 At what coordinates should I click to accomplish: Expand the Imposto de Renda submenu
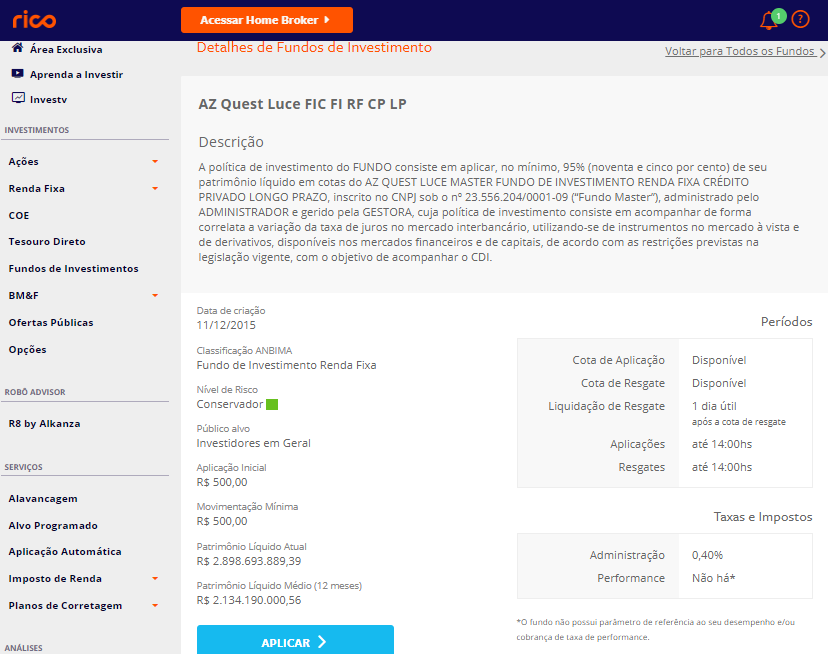point(155,578)
